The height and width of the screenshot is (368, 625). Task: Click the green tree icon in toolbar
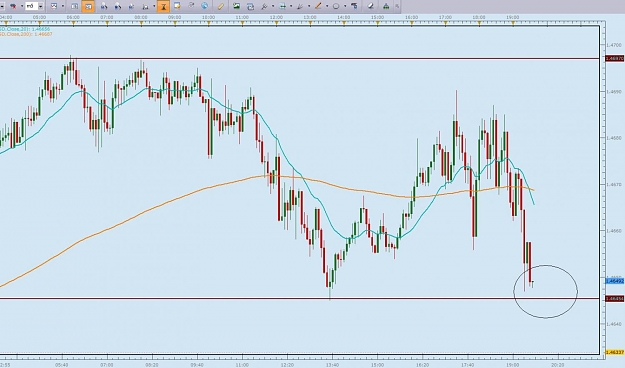pyautogui.click(x=386, y=6)
